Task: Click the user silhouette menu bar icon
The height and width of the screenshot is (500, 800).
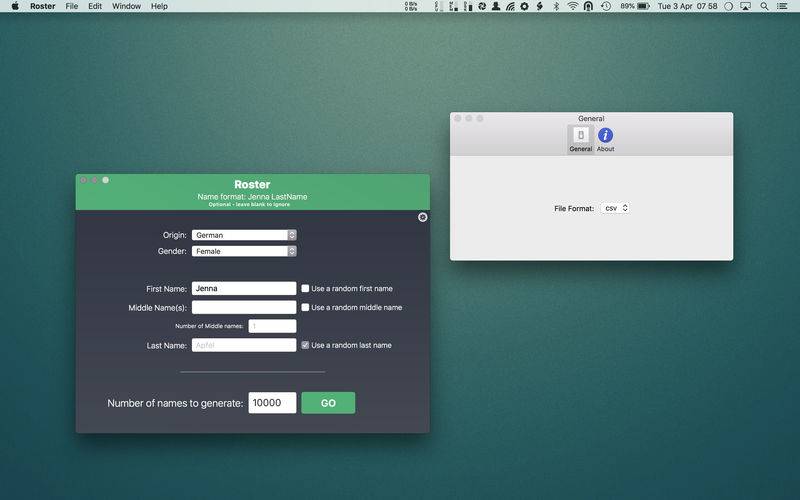Action: click(495, 6)
